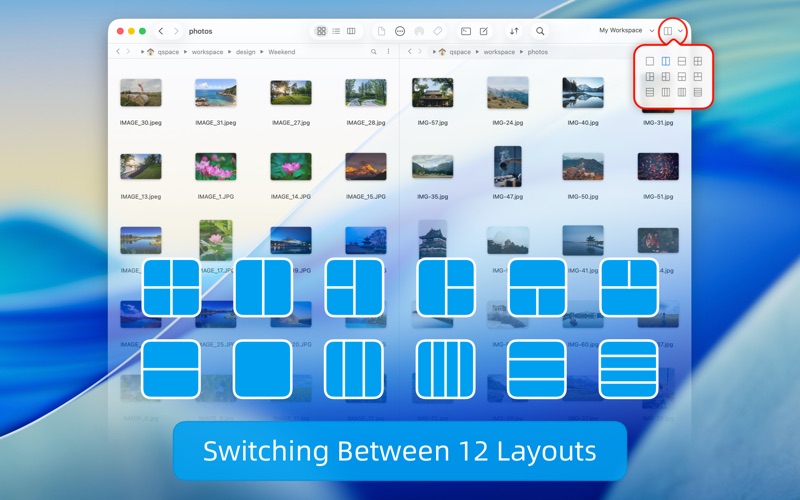Open the My Workspace dropdown
800x500 pixels.
627,31
